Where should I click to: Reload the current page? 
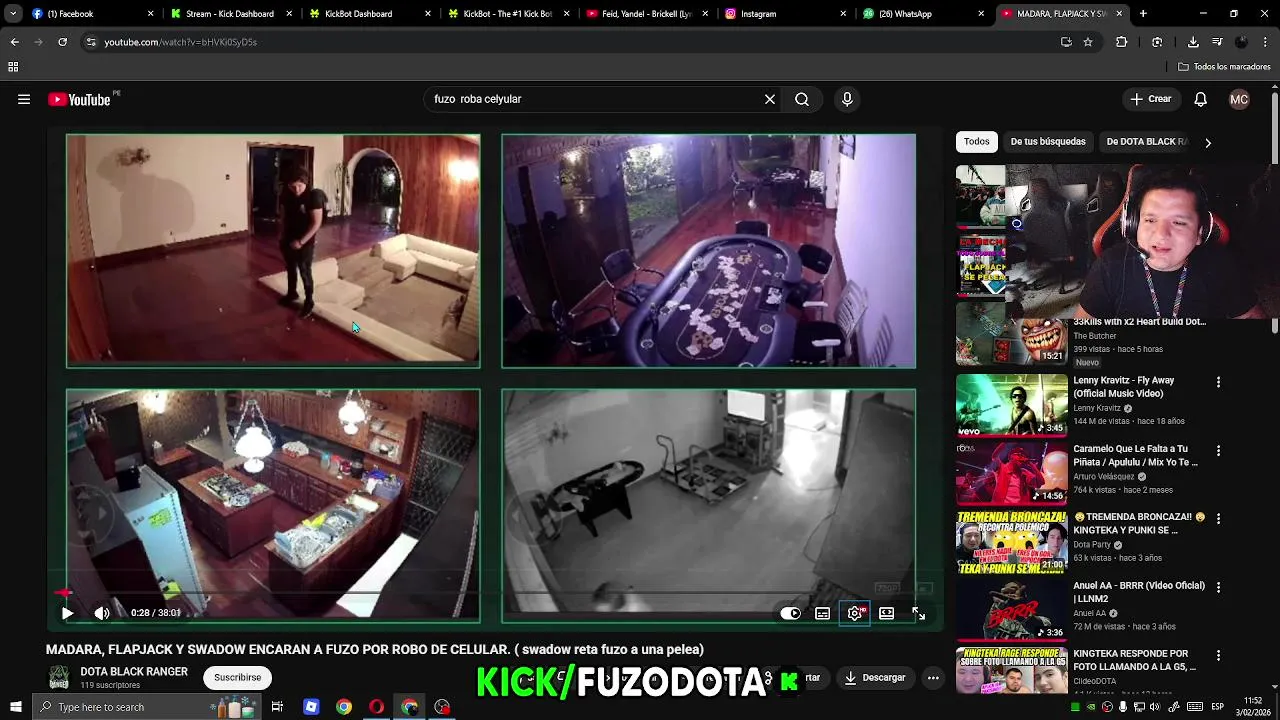62,42
